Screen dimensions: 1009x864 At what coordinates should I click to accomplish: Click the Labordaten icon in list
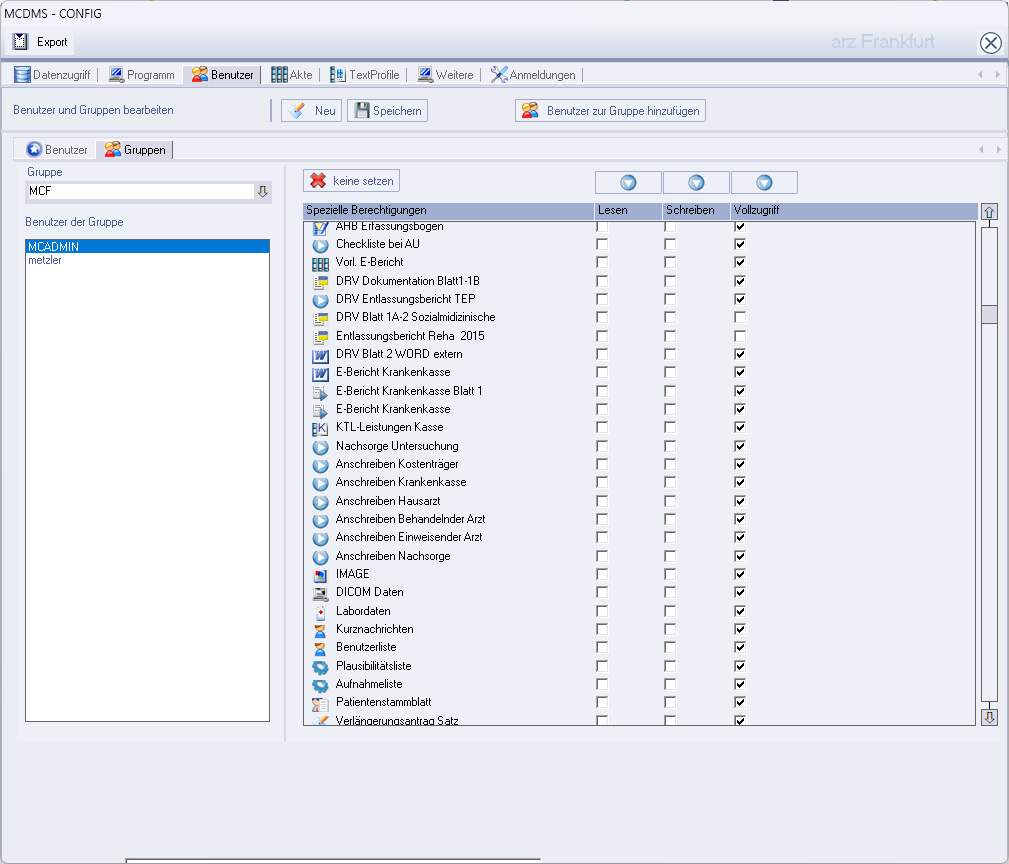(320, 611)
